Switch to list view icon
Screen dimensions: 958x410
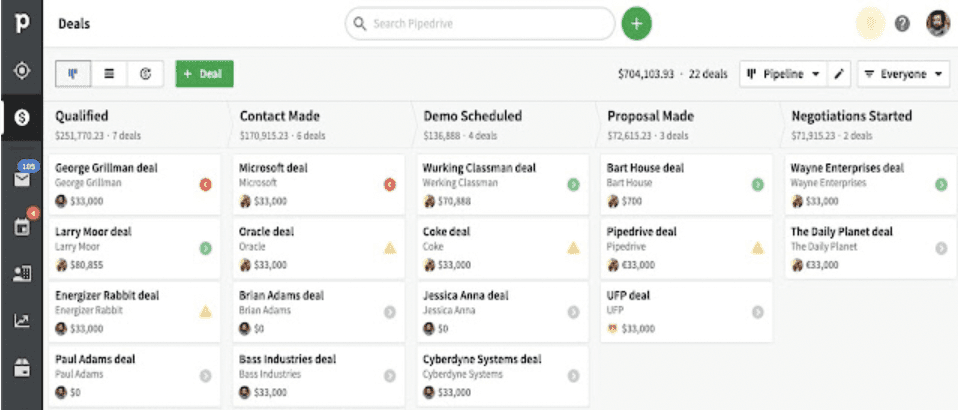coord(109,74)
